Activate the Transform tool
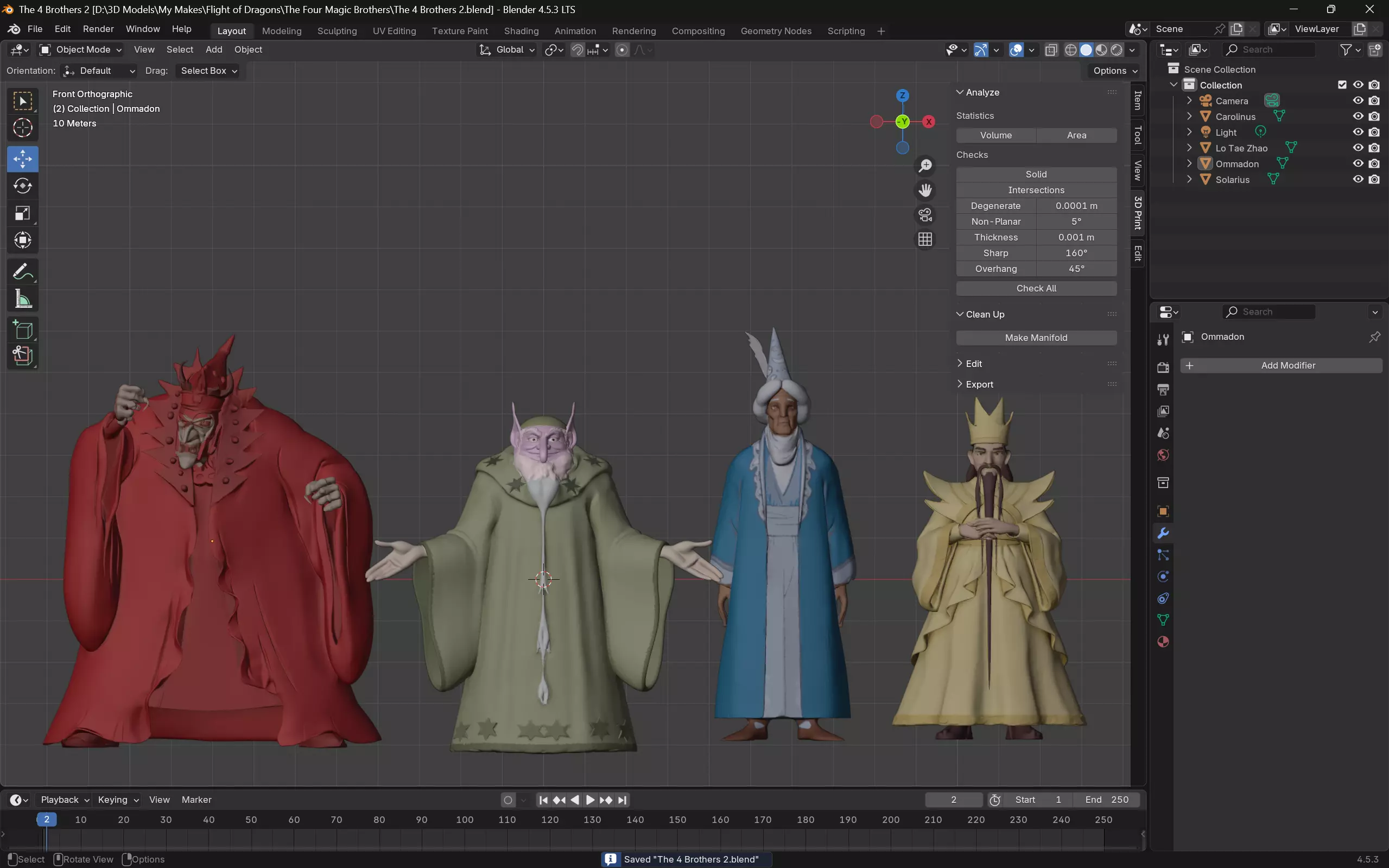 pyautogui.click(x=22, y=240)
